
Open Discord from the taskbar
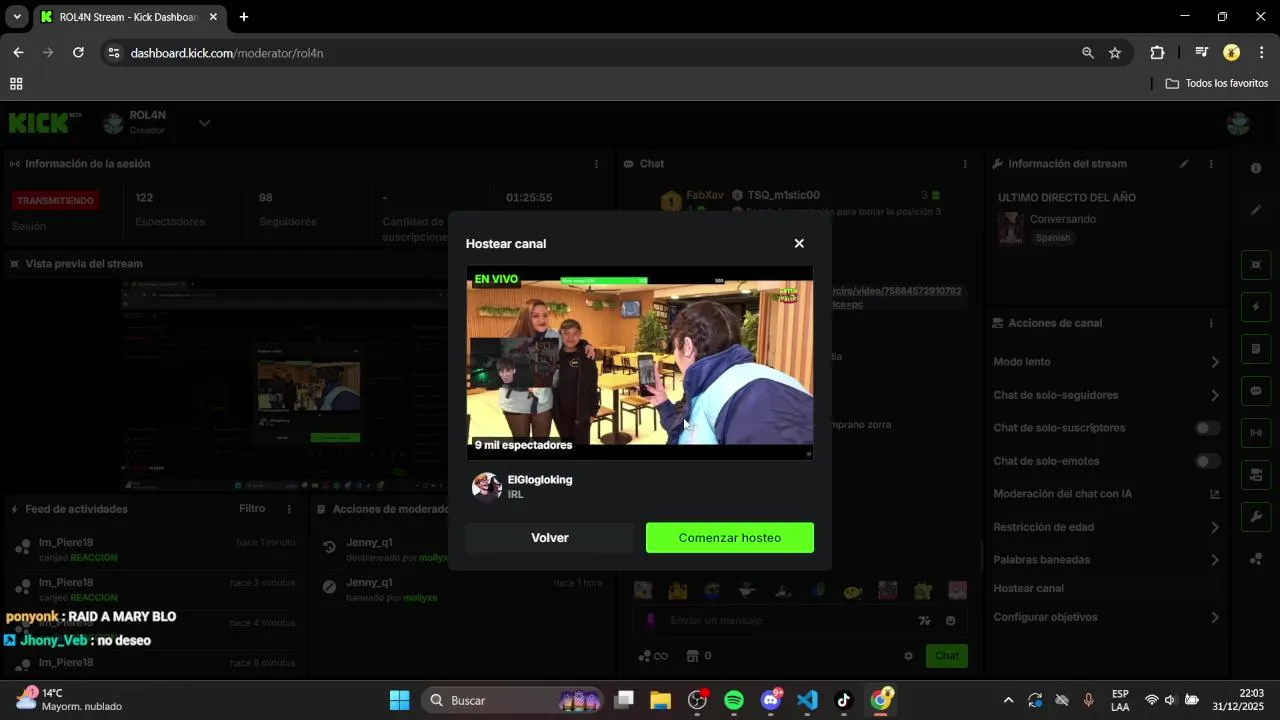770,700
